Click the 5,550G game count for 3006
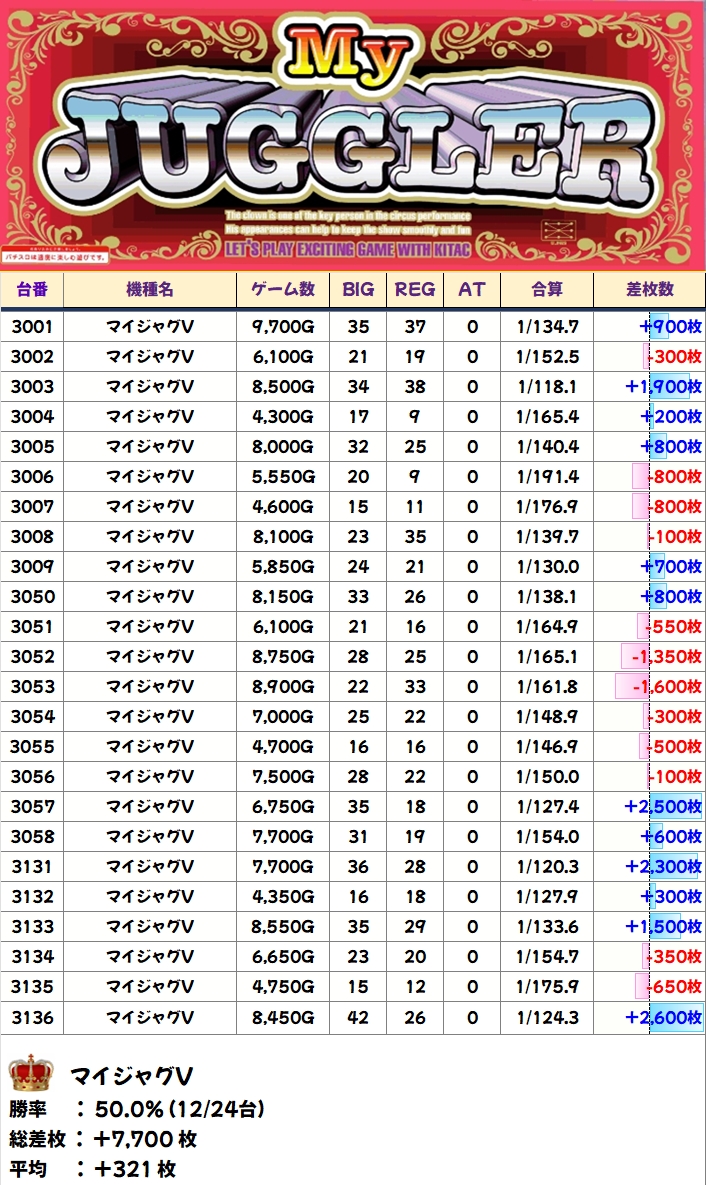This screenshot has height=1185, width=706. 283,477
